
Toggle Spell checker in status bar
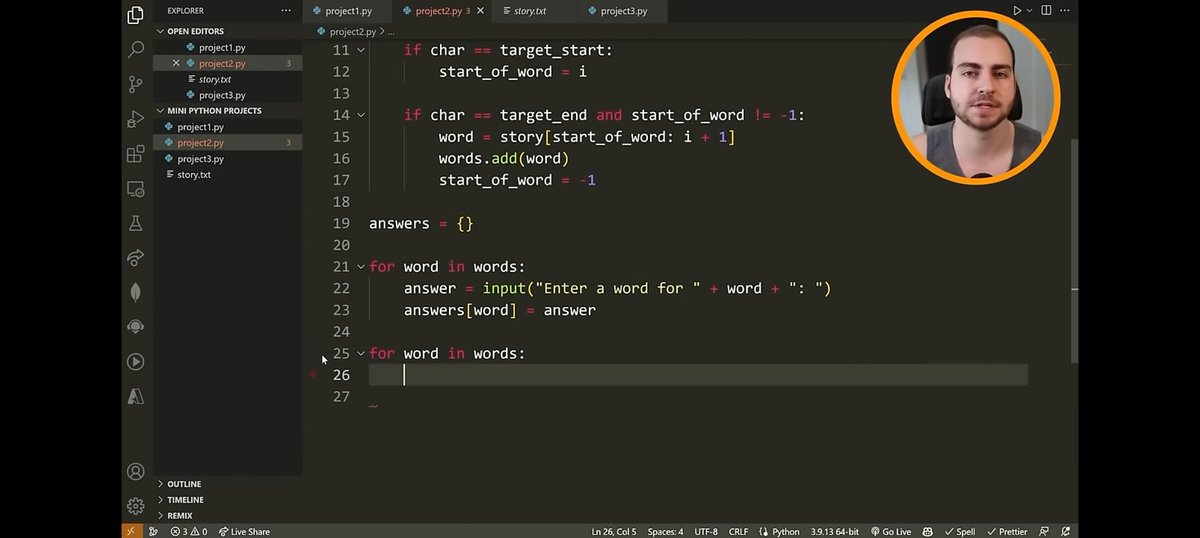click(x=958, y=531)
